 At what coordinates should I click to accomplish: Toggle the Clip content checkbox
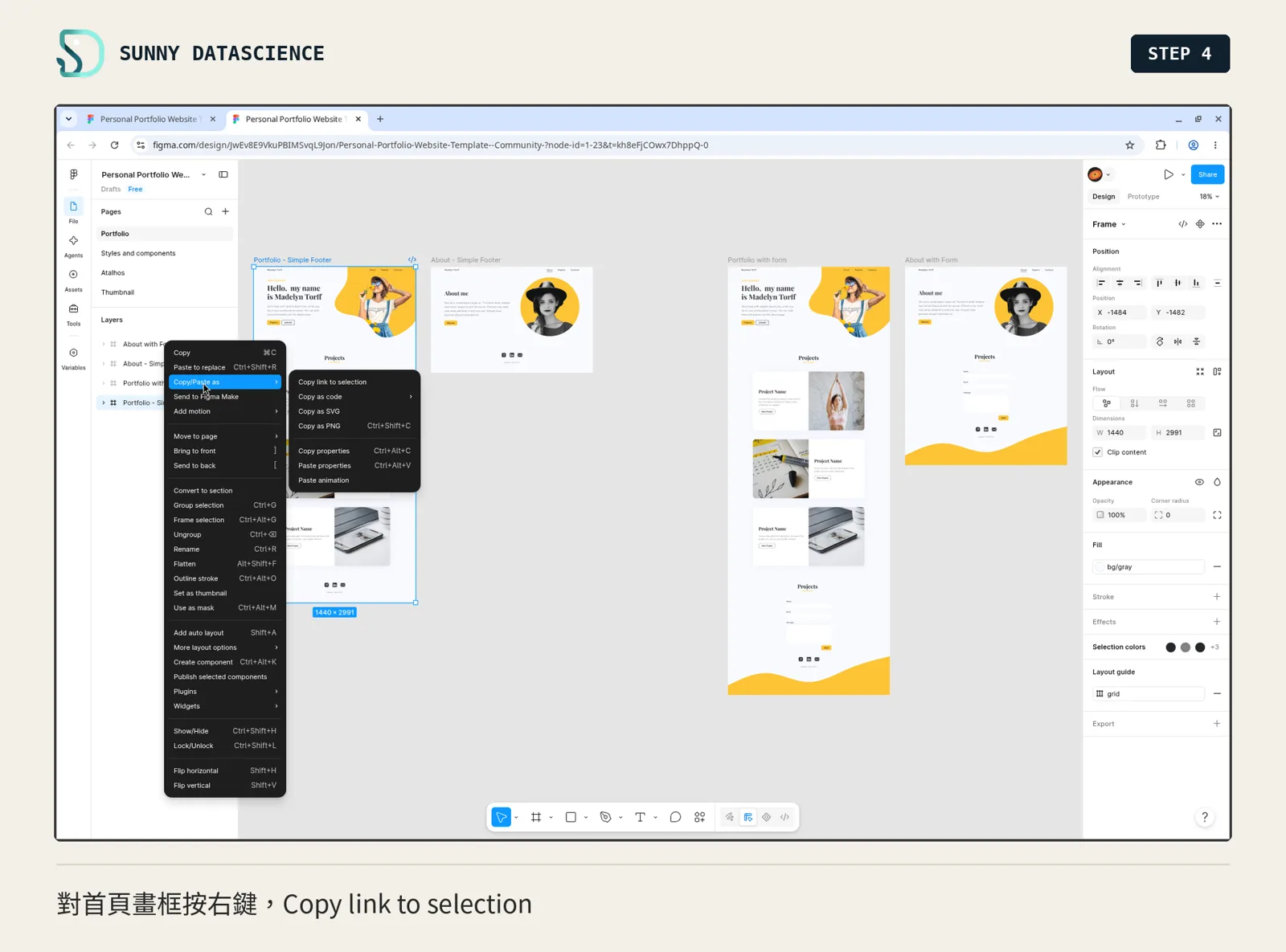[1098, 452]
